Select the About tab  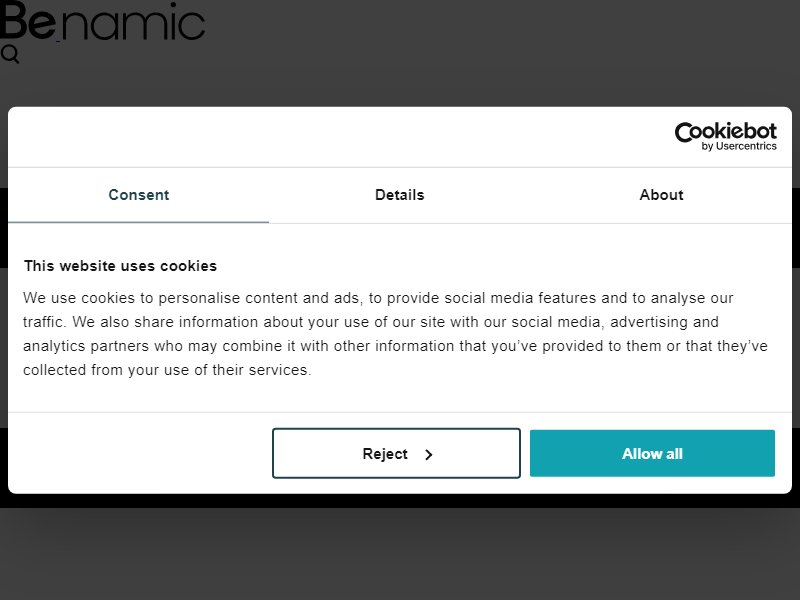(x=661, y=195)
